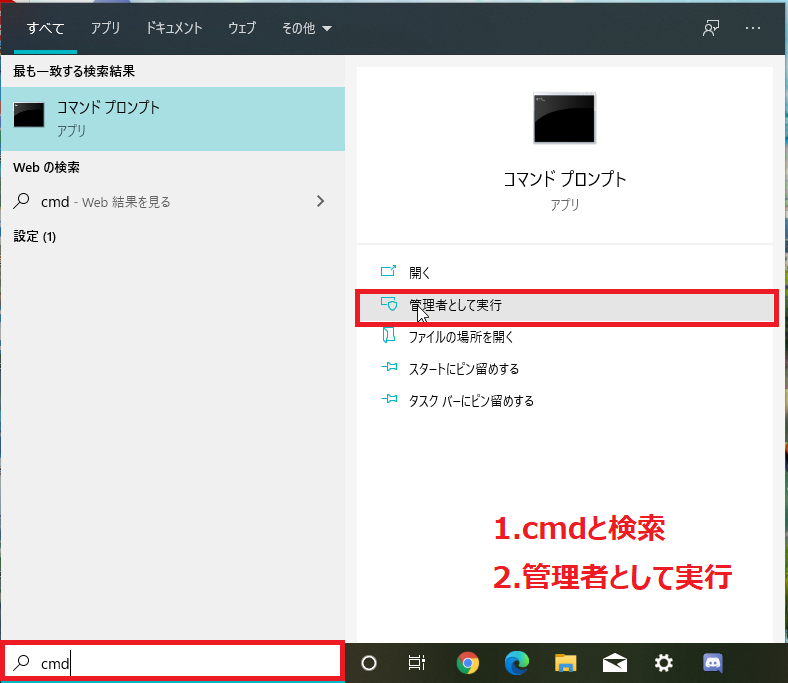The width and height of the screenshot is (788, 683).
Task: Choose タスク バーにピン留めする
Action: coord(565,401)
